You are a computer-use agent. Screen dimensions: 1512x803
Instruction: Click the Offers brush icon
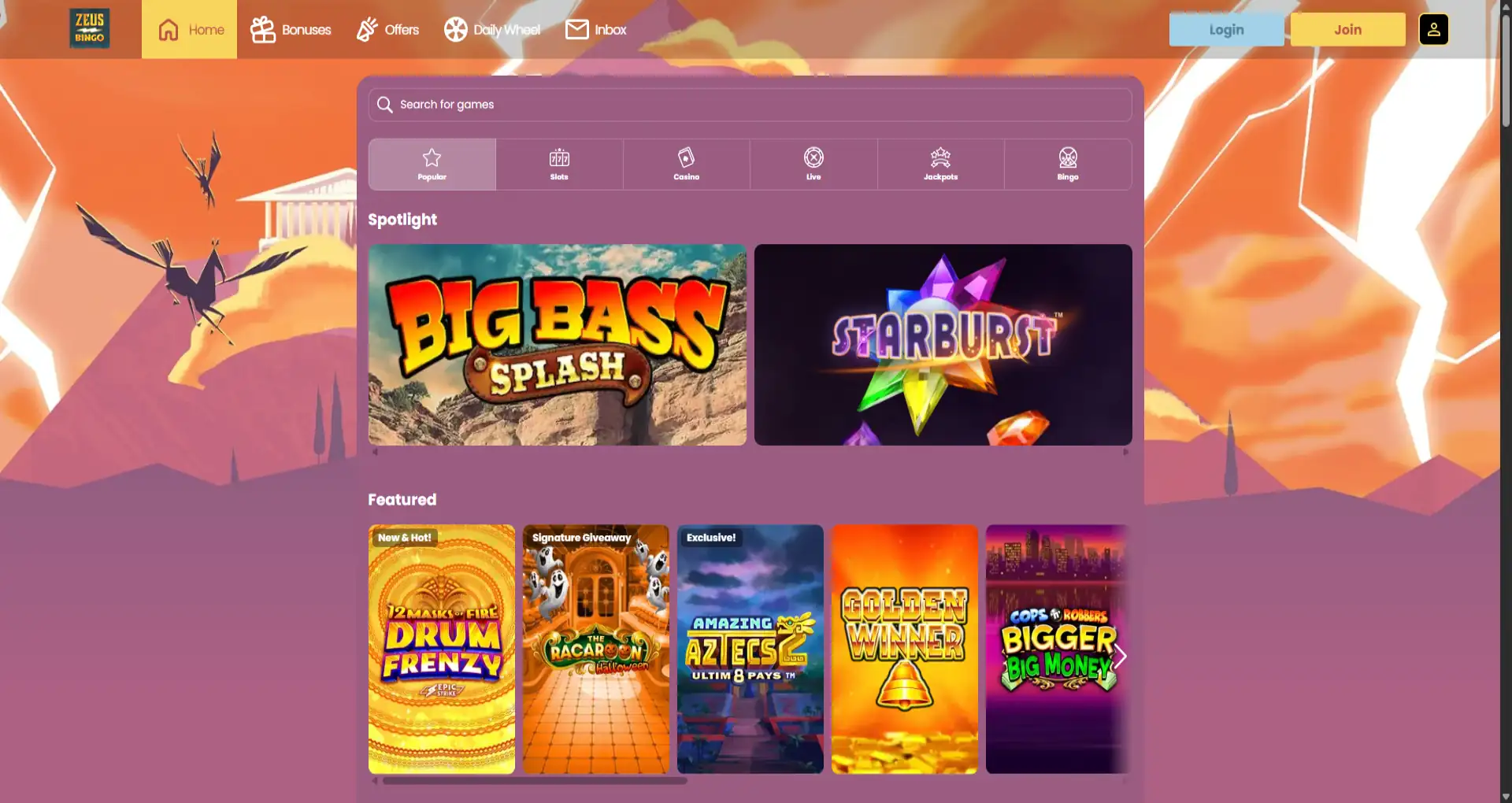click(367, 29)
